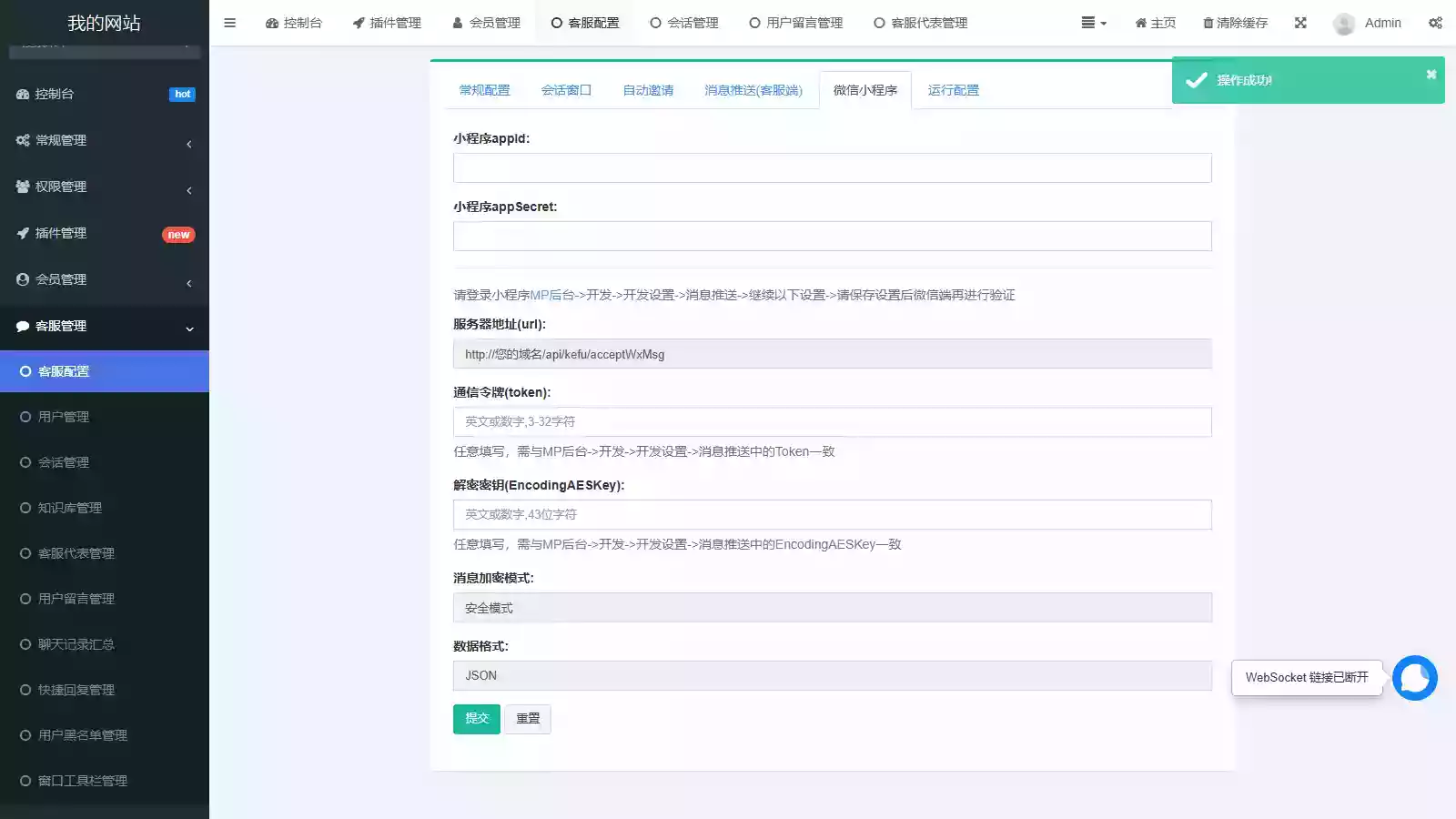Open the chat bubble widget at bottom right

click(1414, 677)
